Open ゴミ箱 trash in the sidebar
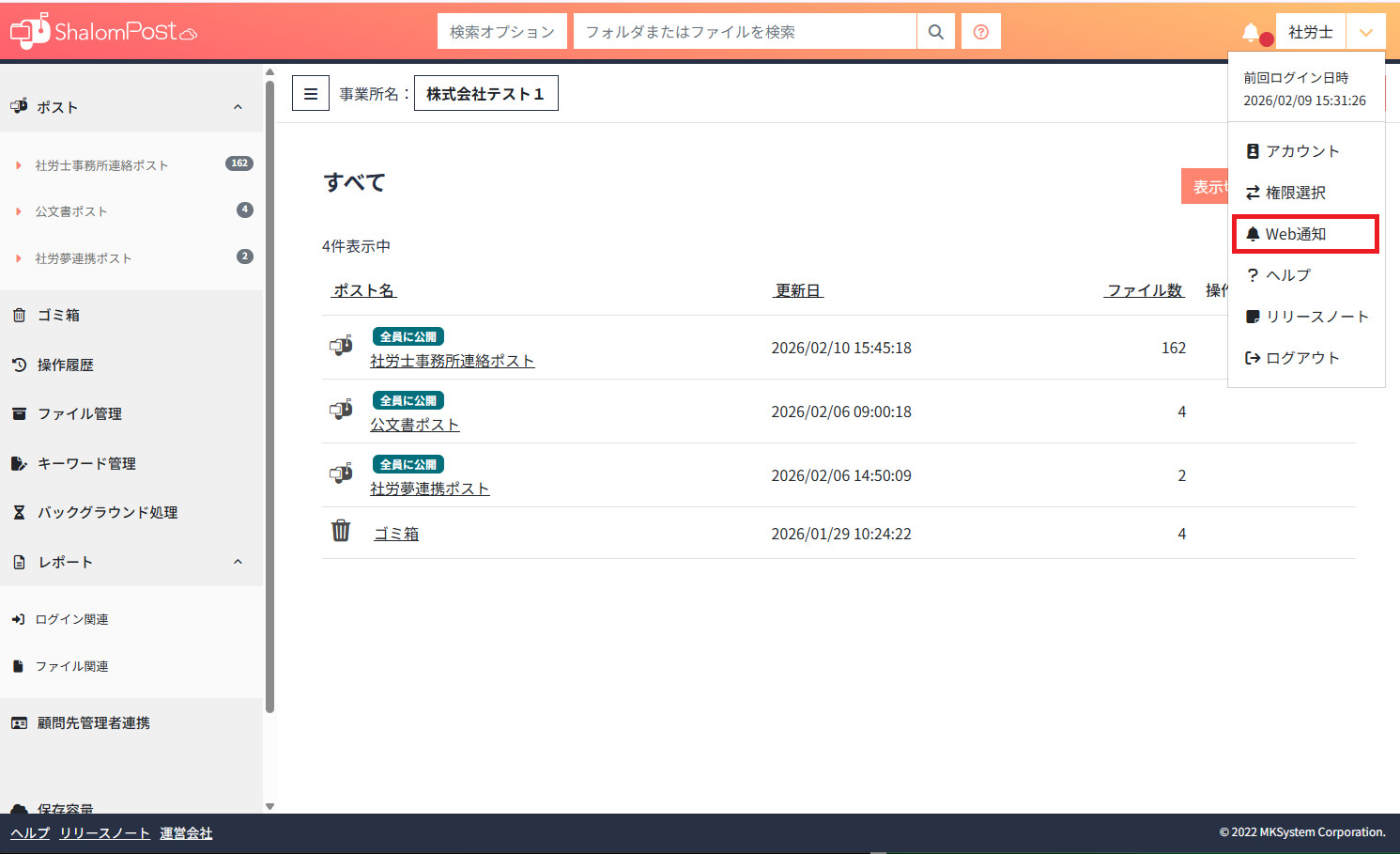Image resolution: width=1400 pixels, height=854 pixels. pos(58,316)
